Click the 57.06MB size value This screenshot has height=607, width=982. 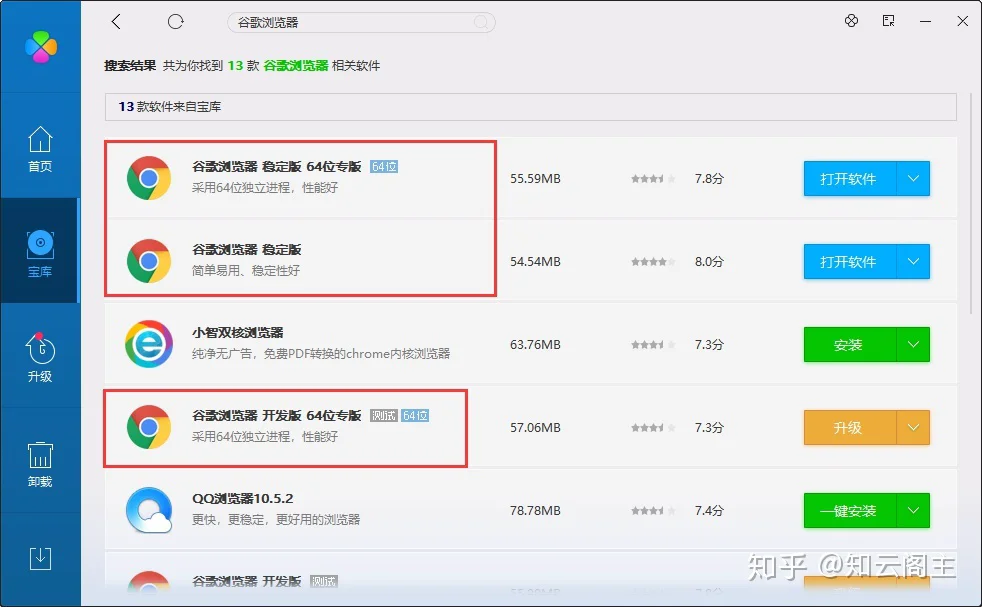(535, 427)
